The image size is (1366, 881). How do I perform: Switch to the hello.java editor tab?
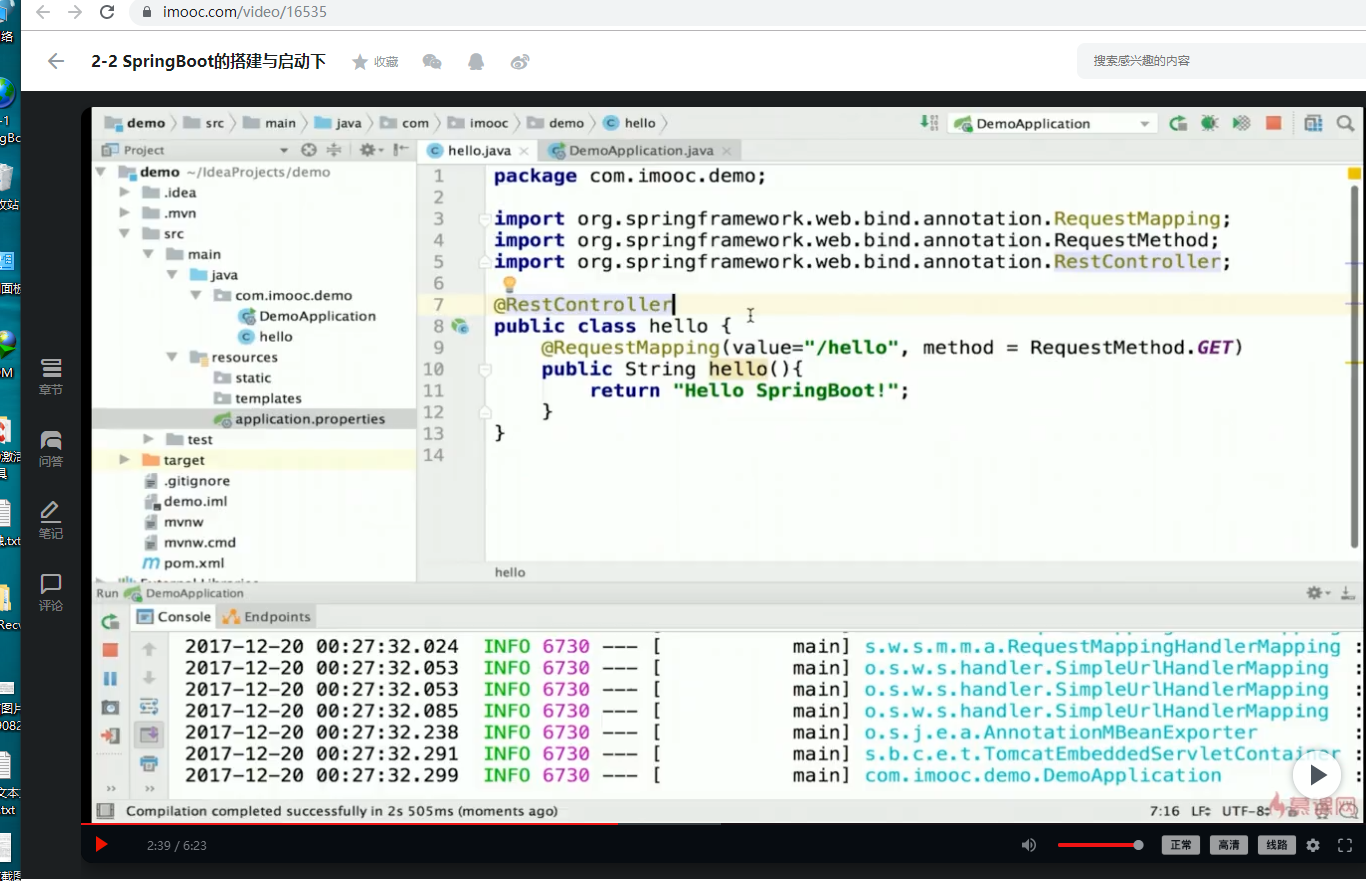[478, 150]
